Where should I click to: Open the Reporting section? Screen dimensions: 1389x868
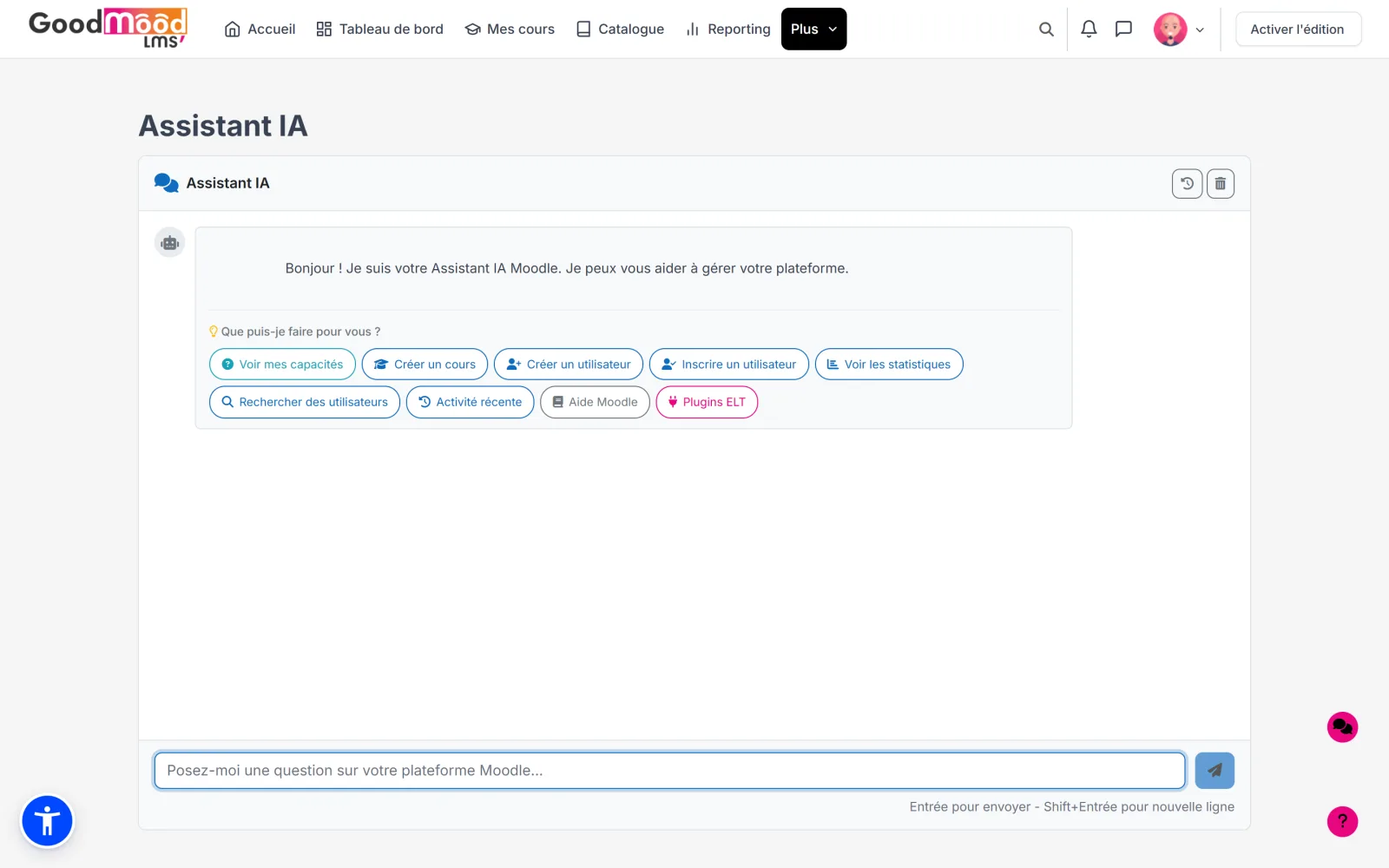coord(727,30)
